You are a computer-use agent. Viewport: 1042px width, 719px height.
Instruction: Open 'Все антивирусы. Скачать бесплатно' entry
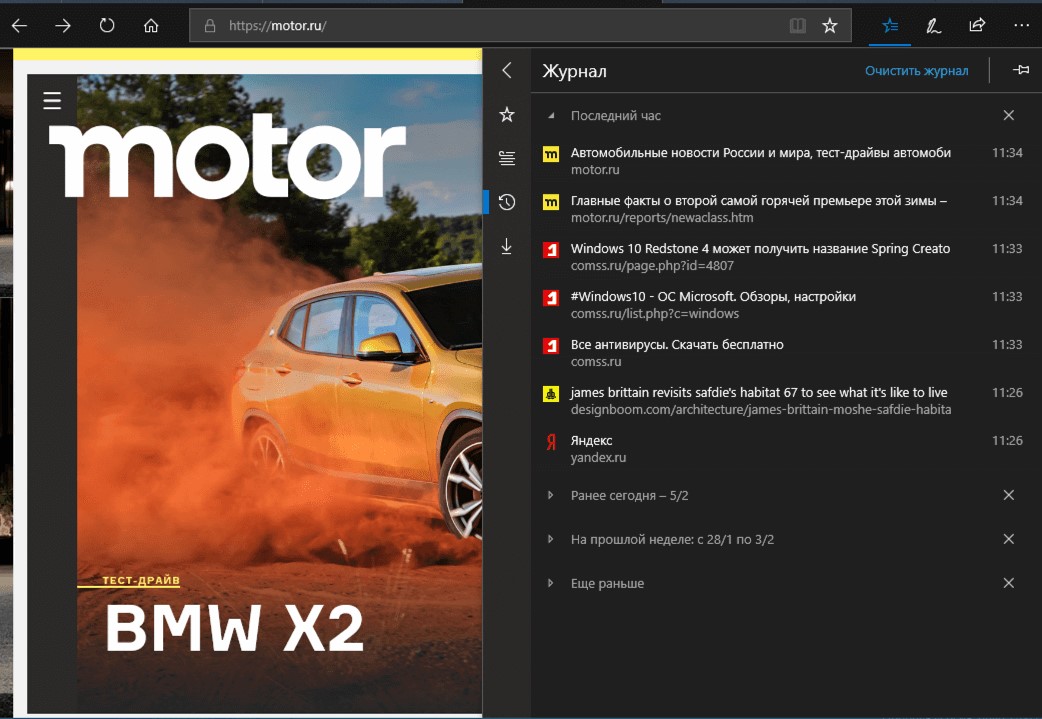point(782,352)
